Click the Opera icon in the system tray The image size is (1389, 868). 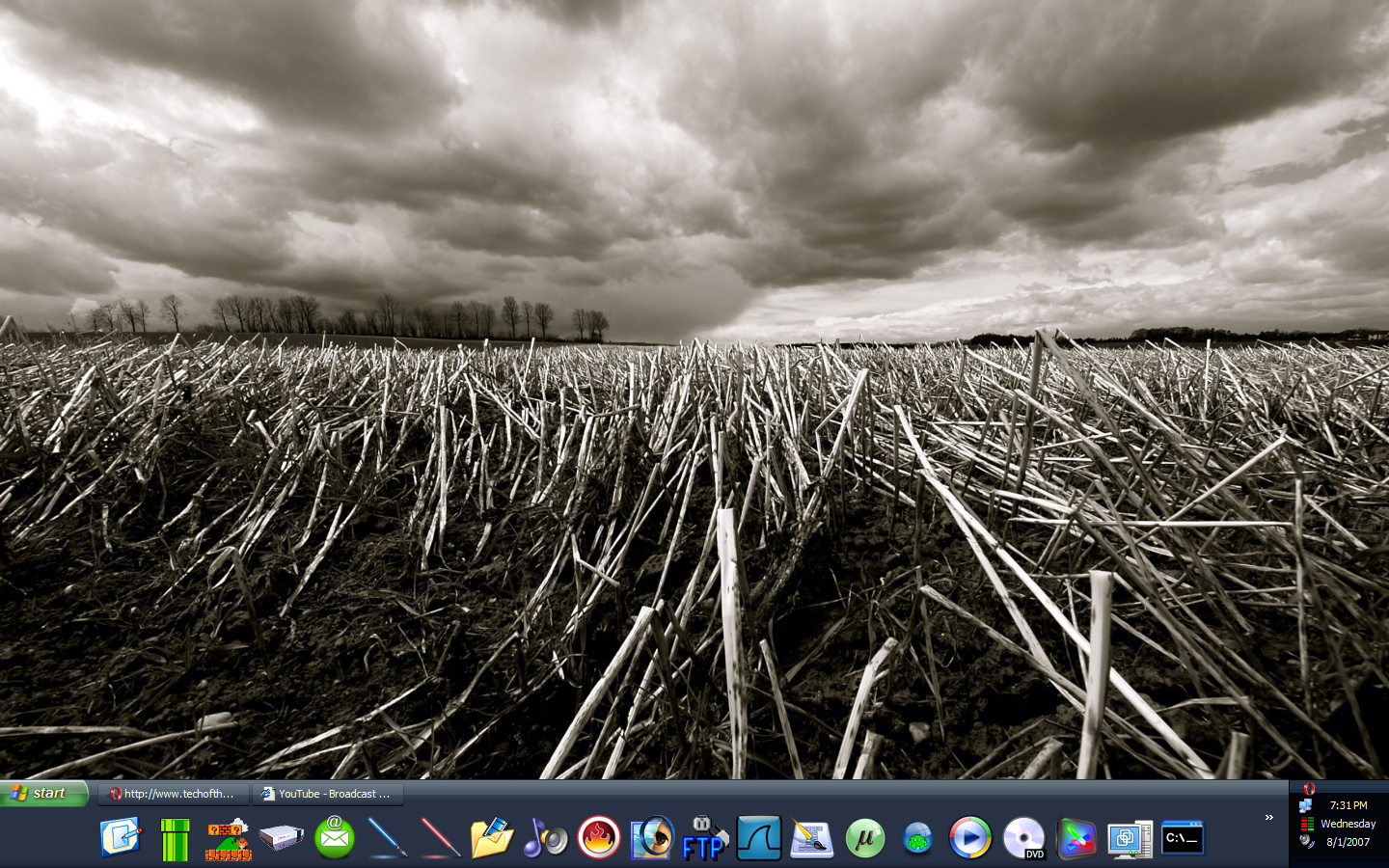(1309, 788)
